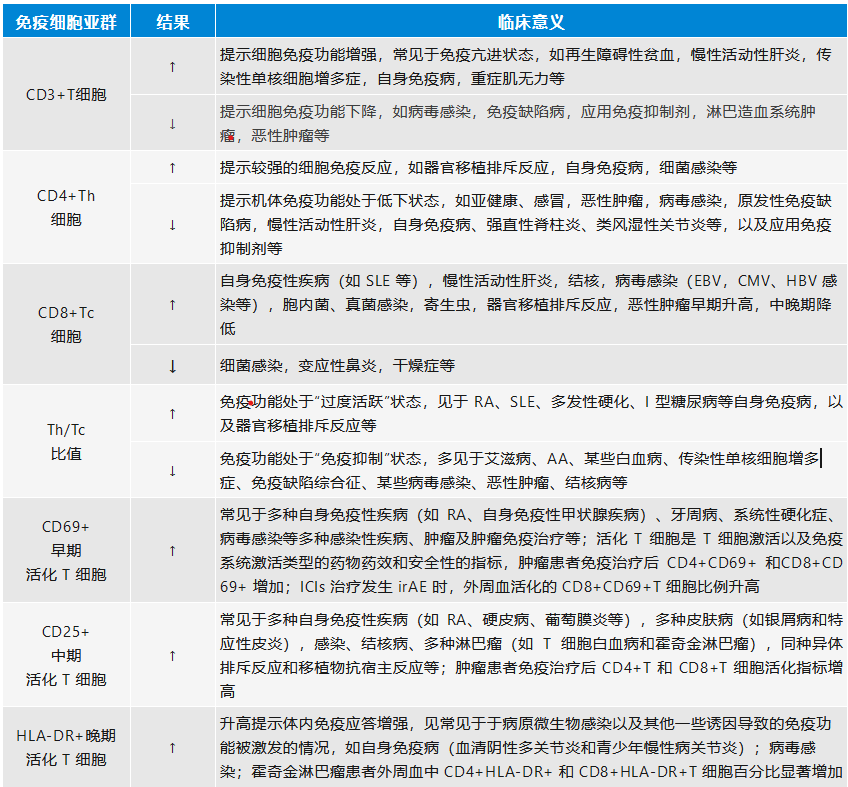Select the down arrow for CD3+T细胞
The height and width of the screenshot is (787, 848).
tap(172, 124)
